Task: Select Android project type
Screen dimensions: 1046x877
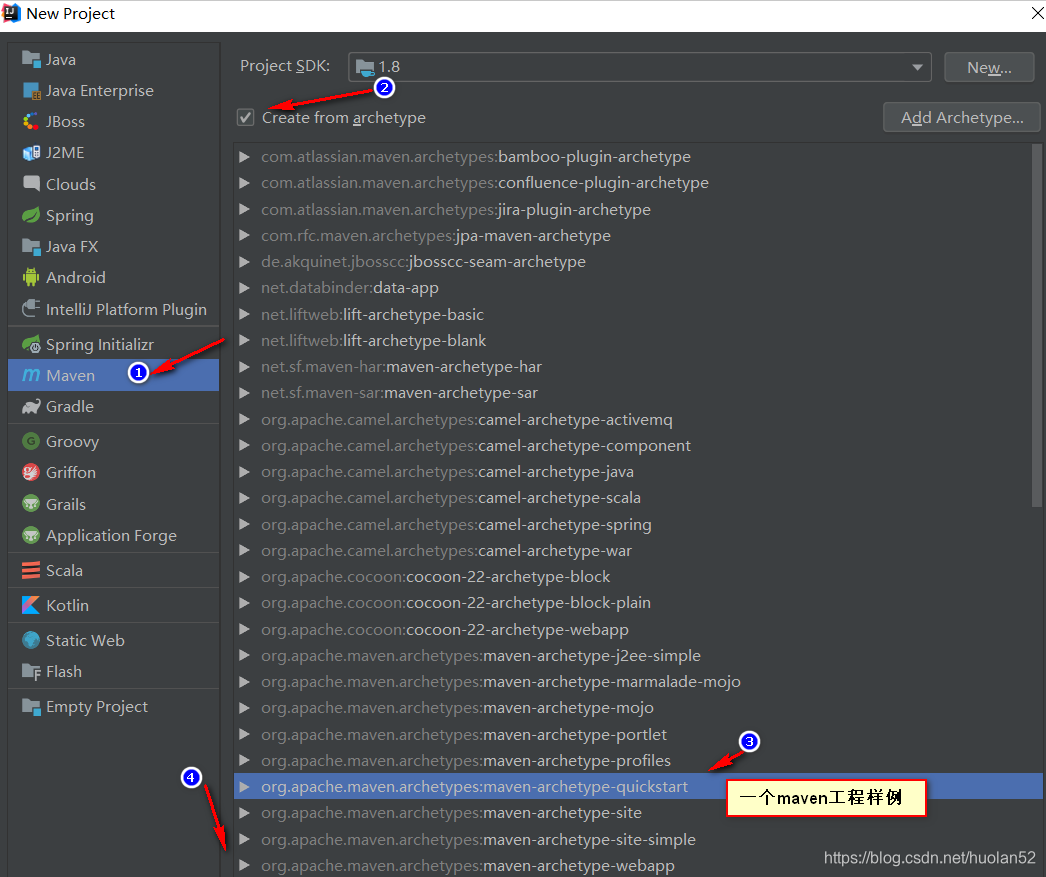Action: [114, 277]
